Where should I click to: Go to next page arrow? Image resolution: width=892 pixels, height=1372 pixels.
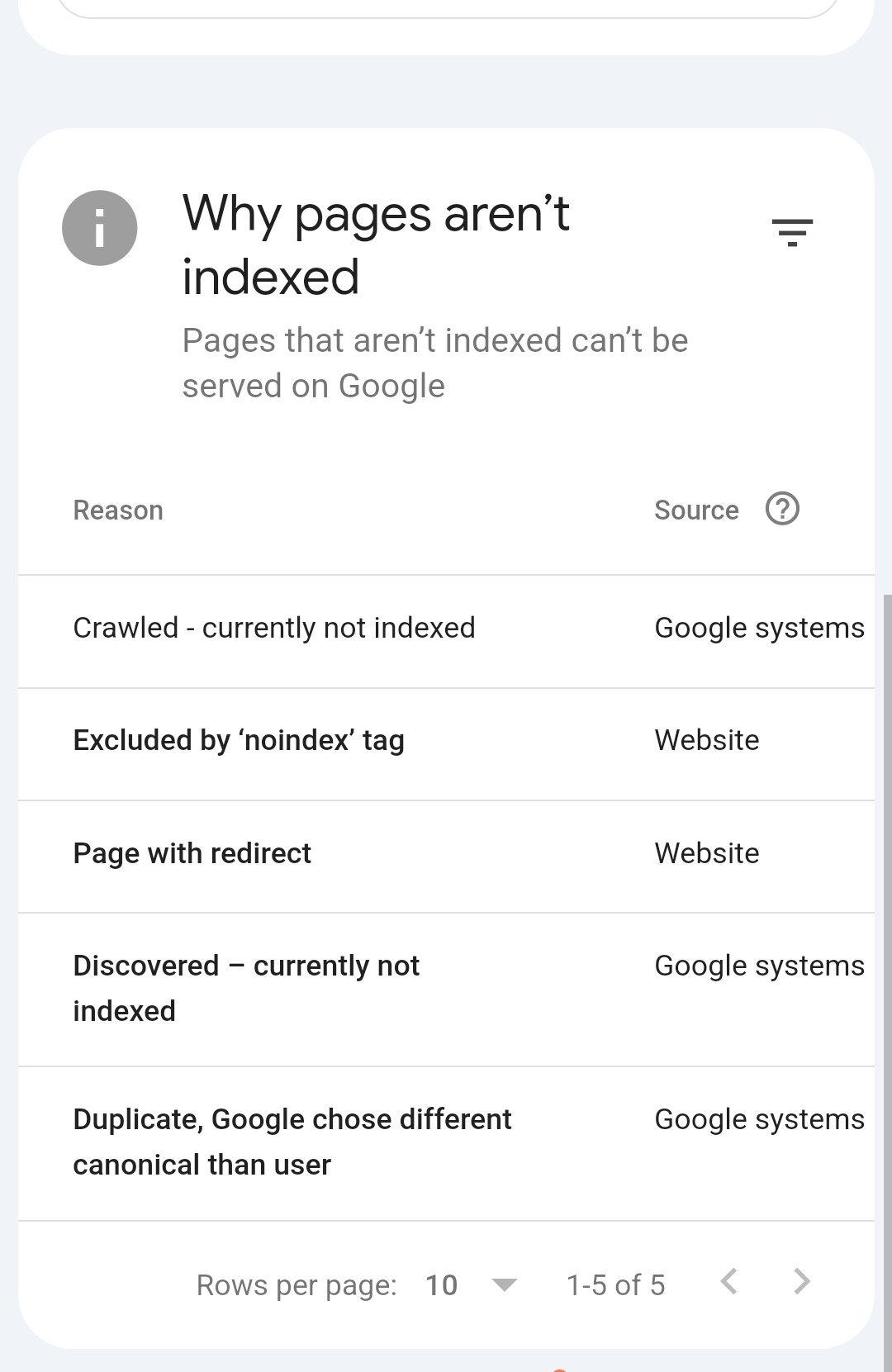click(801, 1282)
